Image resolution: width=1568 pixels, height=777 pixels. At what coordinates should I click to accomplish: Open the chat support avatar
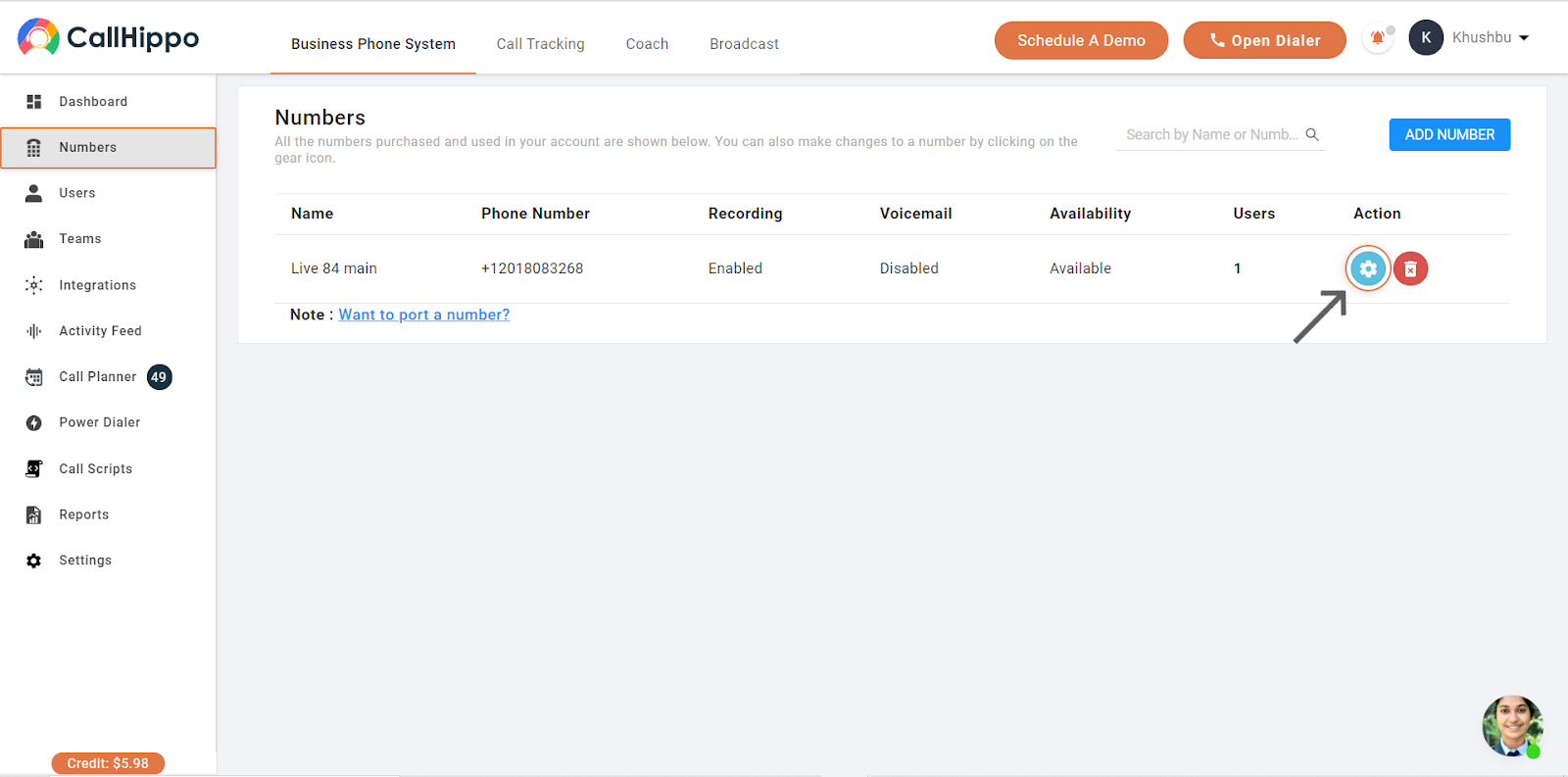pos(1512,726)
